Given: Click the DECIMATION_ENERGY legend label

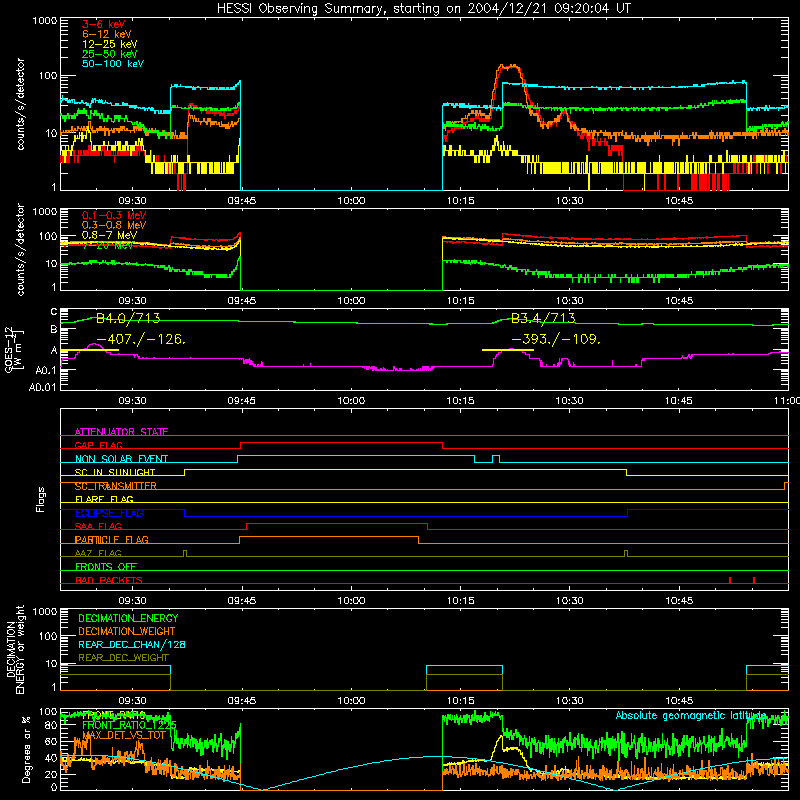Looking at the screenshot, I should [x=128, y=618].
